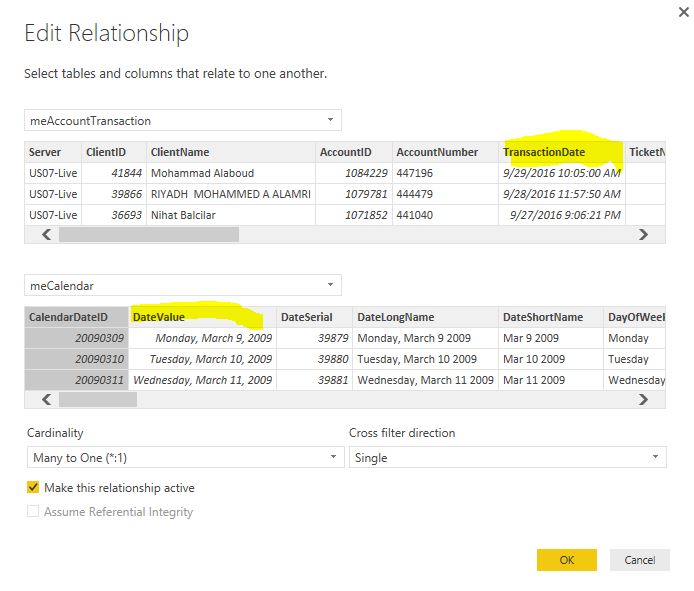Close the Edit Relationship dialog
694x591 pixels.
683,12
